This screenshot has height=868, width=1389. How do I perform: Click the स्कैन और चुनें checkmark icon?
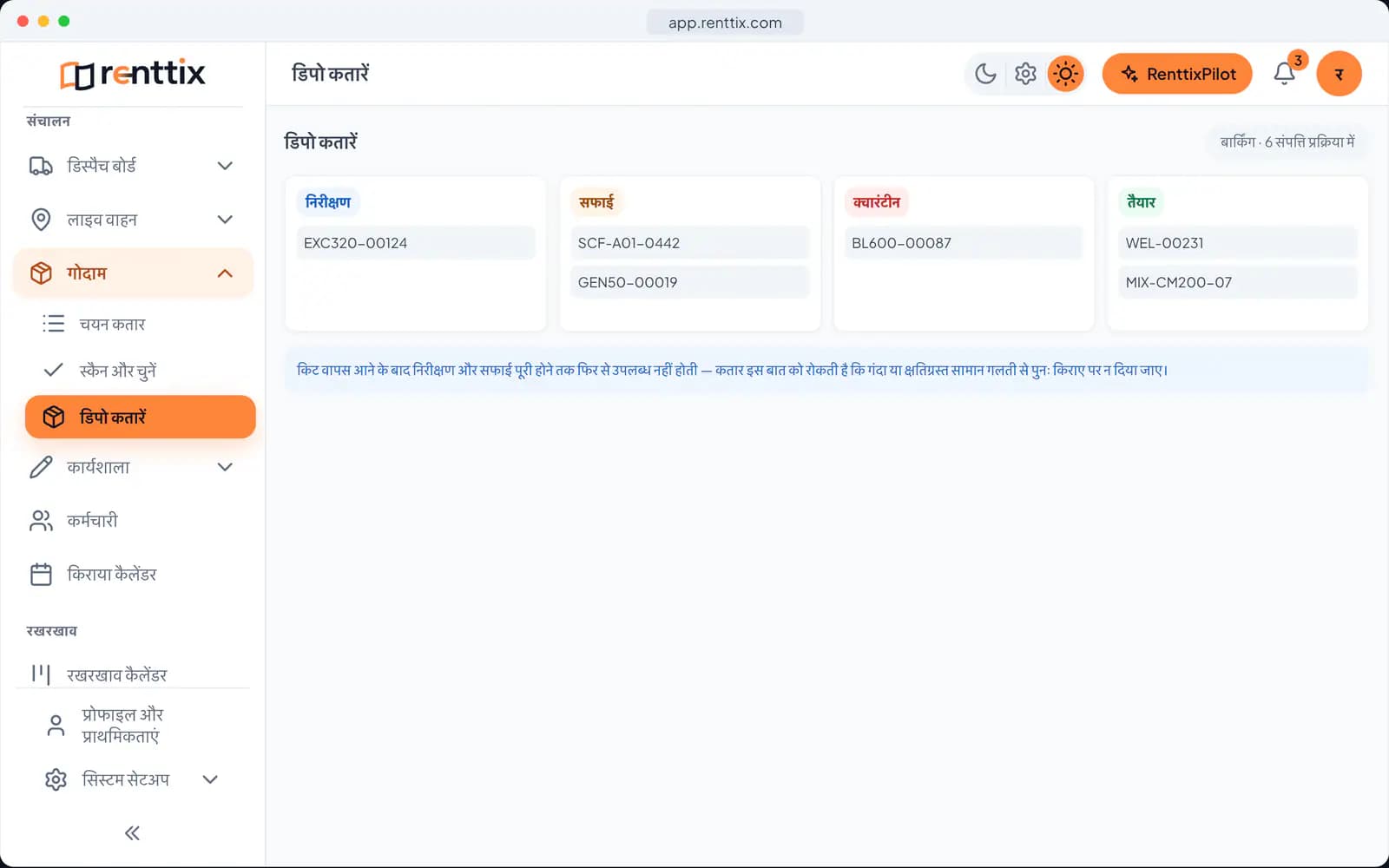pos(54,370)
